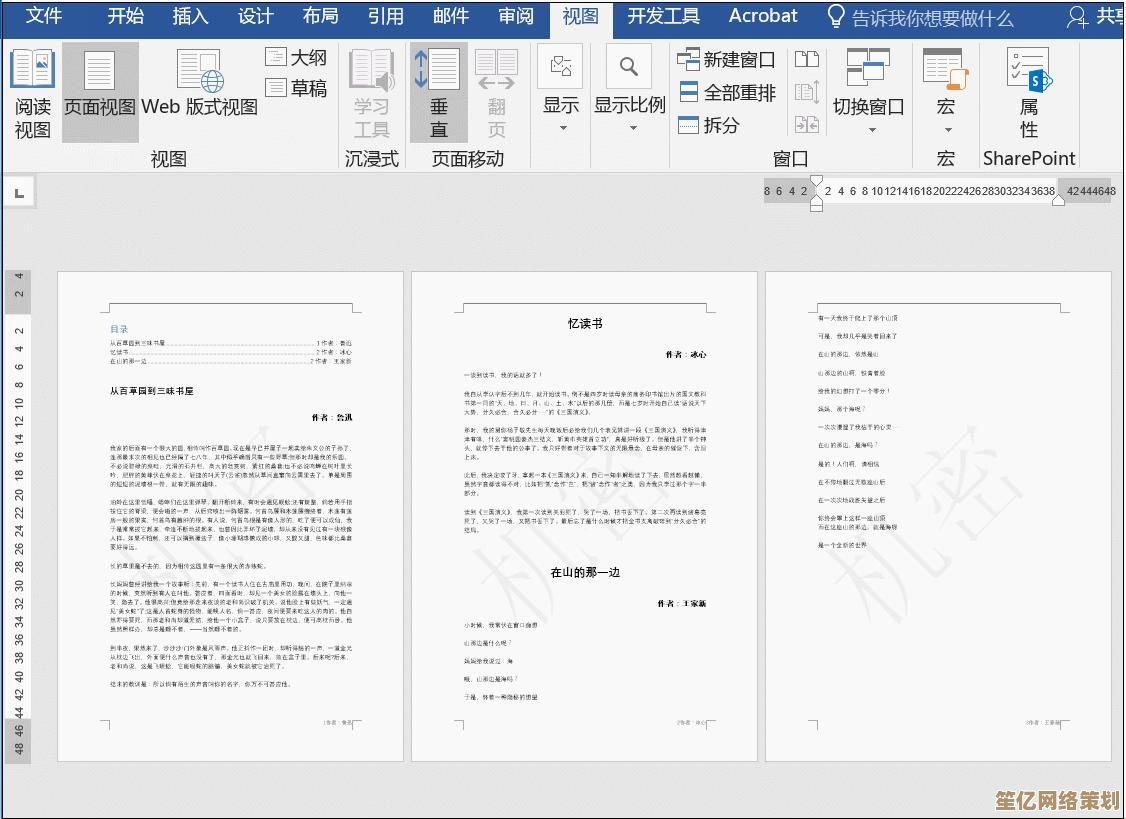Click the heading 从百草园到三味书屋
Viewport: 1126px width, 819px height.
point(152,391)
